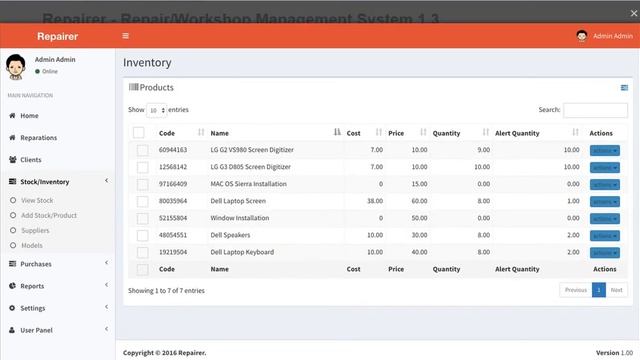Select Add Stock/Product submenu item
The height and width of the screenshot is (360, 640).
click(x=49, y=216)
